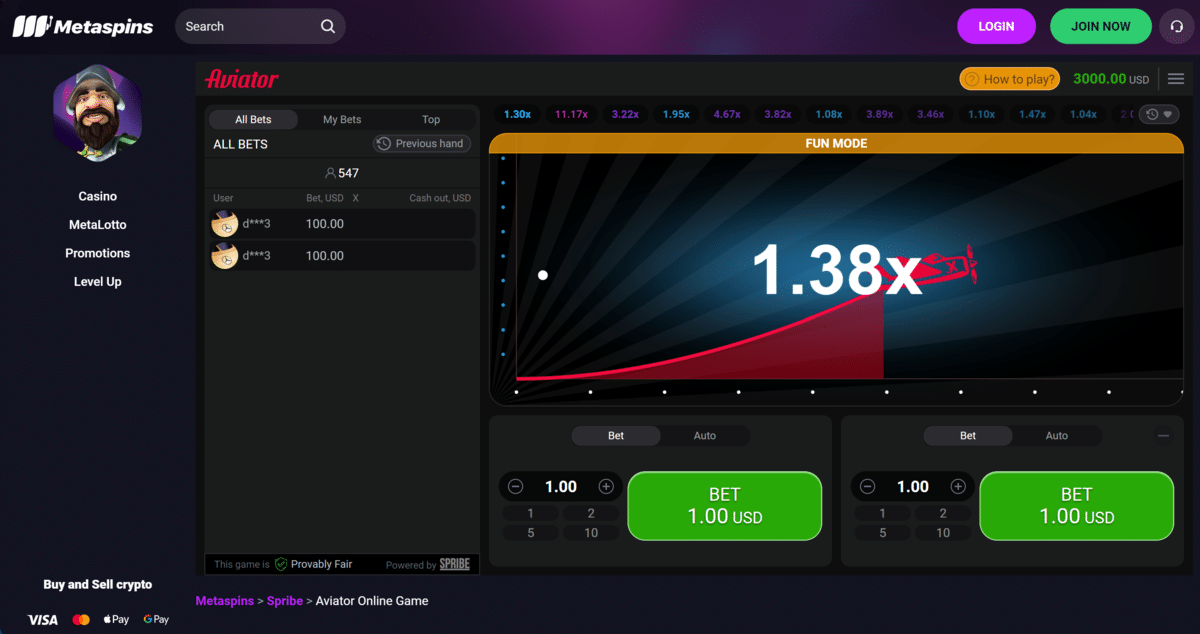This screenshot has height=634, width=1200.
Task: Click the 1.47x history multiplier
Action: click(1033, 114)
